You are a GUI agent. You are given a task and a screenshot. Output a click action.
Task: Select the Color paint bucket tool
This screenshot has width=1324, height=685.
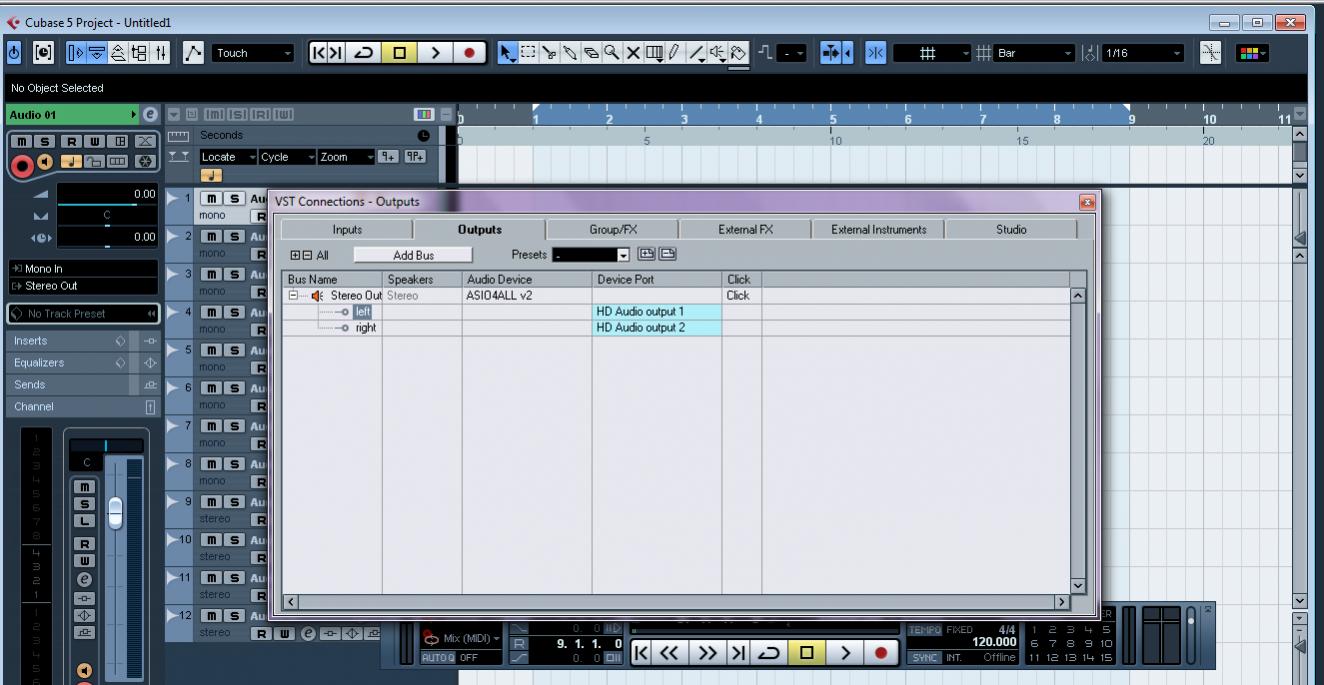click(739, 53)
